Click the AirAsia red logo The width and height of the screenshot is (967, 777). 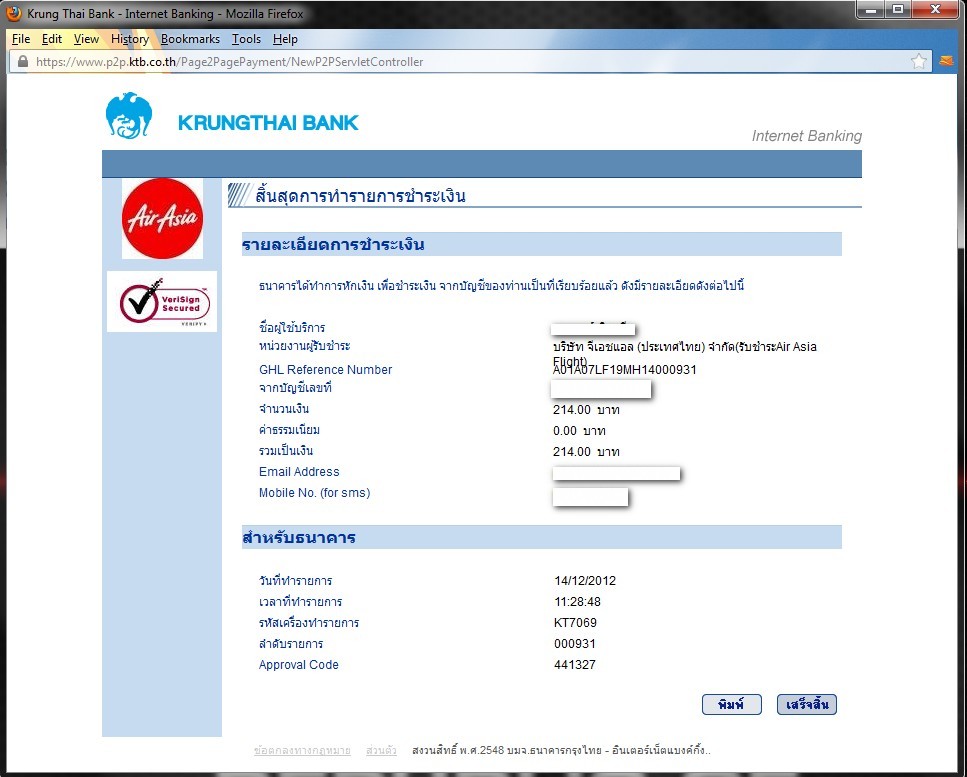[162, 218]
